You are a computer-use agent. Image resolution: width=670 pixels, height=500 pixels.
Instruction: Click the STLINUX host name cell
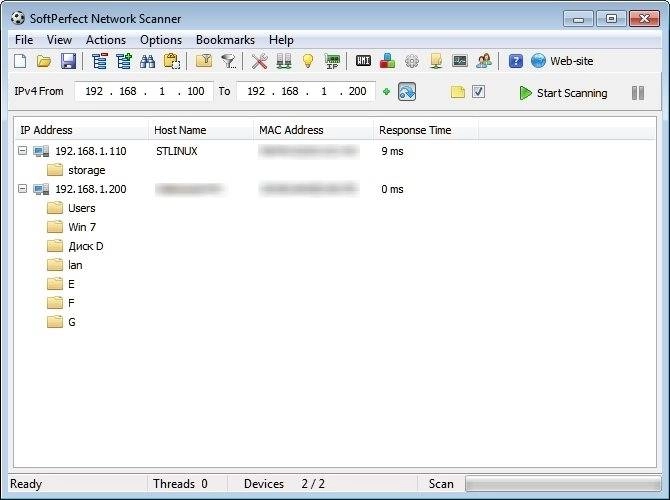click(176, 151)
